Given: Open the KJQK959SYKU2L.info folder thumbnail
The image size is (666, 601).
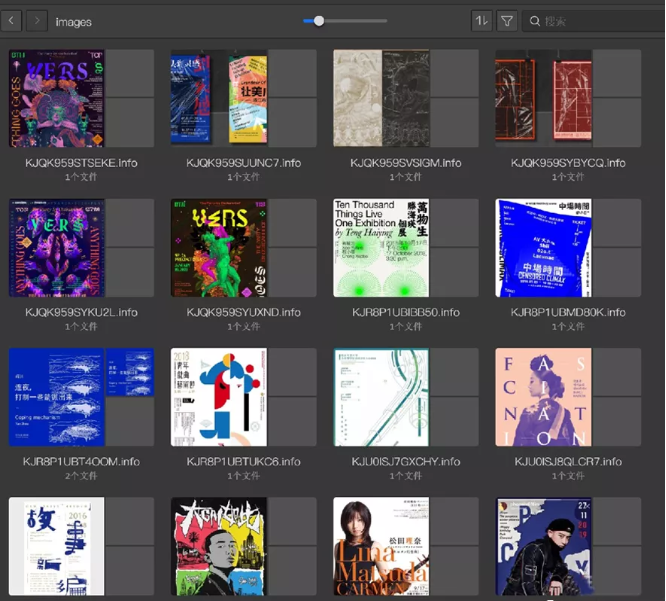Looking at the screenshot, I should [x=81, y=248].
